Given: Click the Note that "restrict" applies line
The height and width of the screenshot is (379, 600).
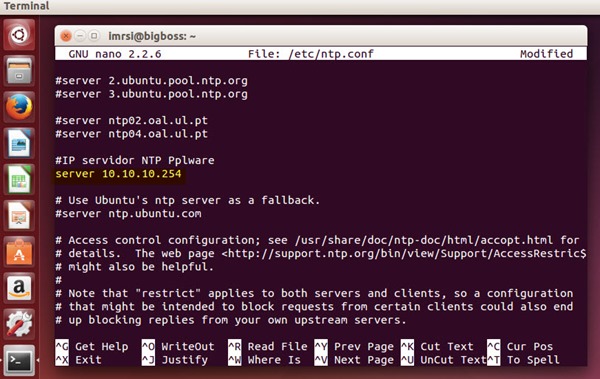Looking at the screenshot, I should pyautogui.click(x=314, y=294).
